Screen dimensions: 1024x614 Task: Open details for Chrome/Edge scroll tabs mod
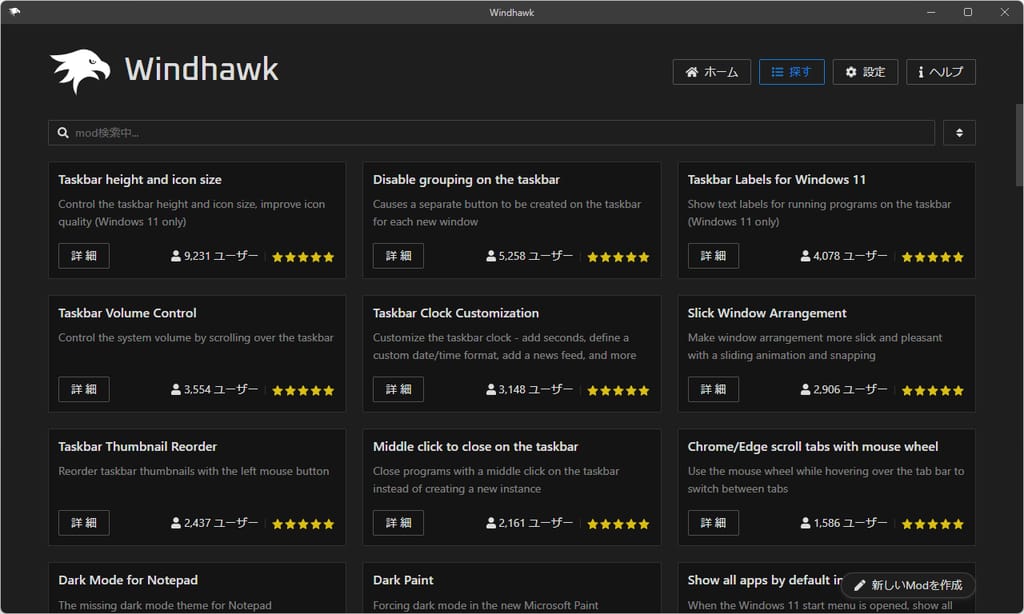coord(713,523)
